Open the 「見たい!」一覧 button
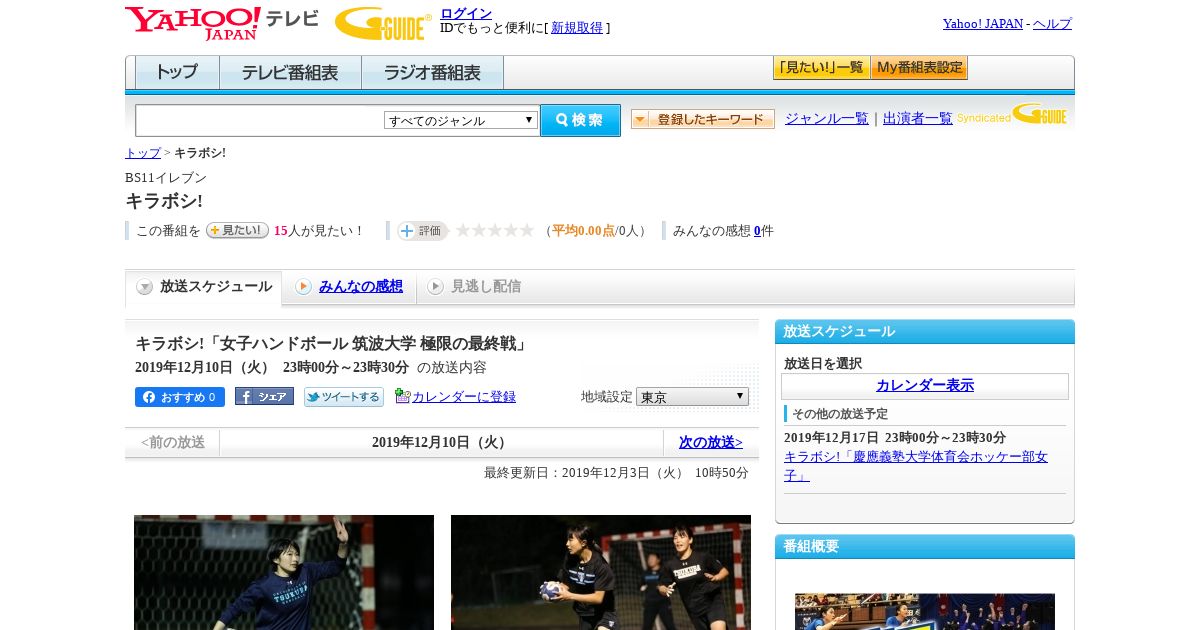 tap(821, 68)
